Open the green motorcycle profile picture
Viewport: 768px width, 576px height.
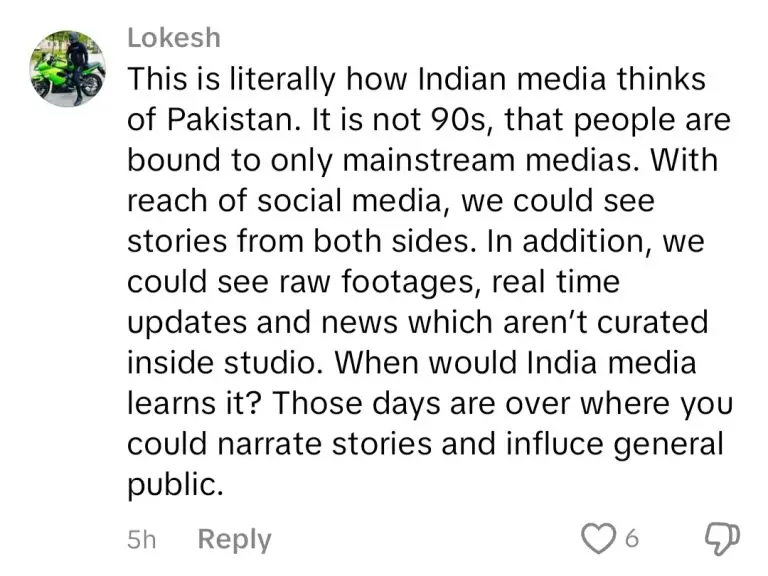pos(67,68)
